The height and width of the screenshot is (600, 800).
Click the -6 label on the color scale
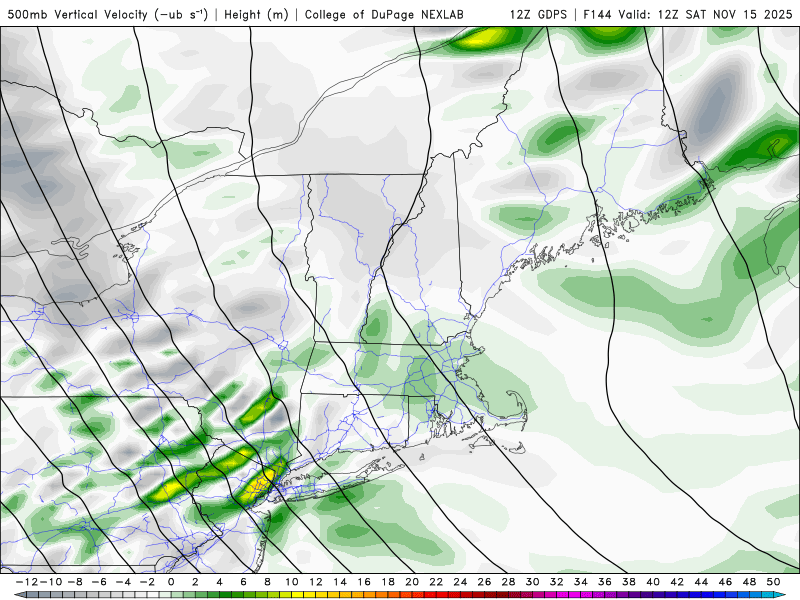pos(99,582)
